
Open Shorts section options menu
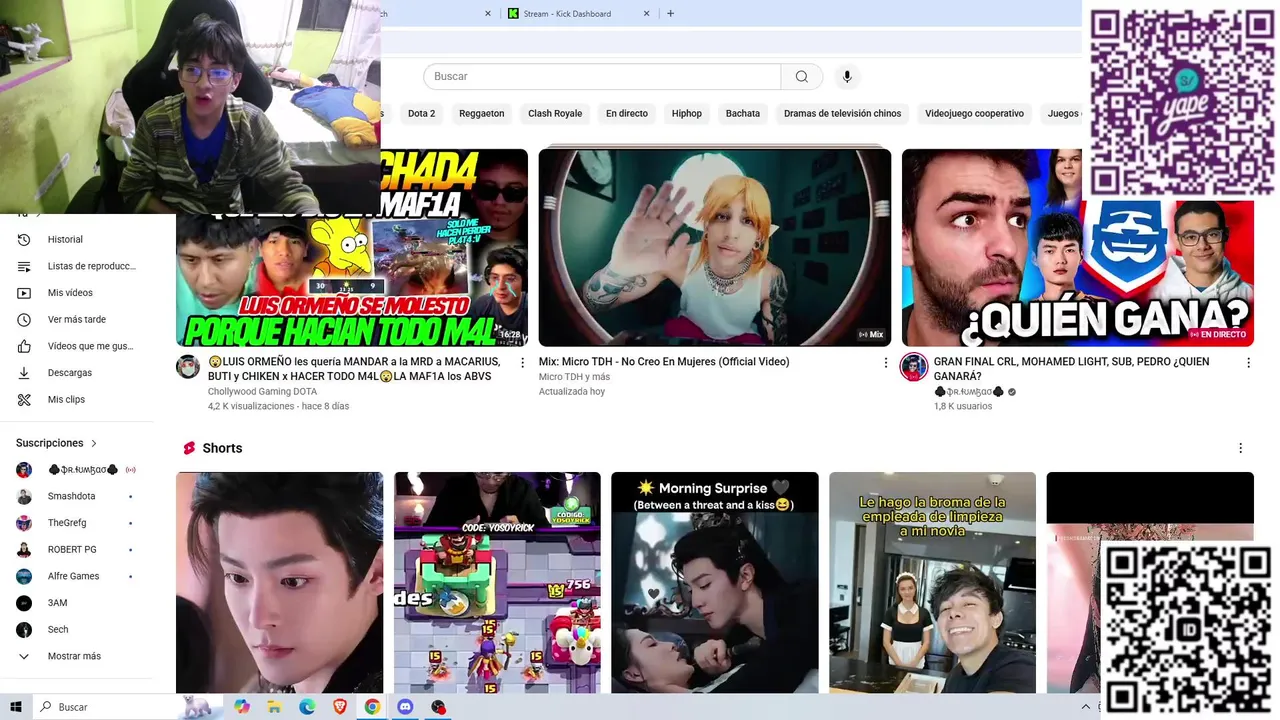click(1240, 448)
